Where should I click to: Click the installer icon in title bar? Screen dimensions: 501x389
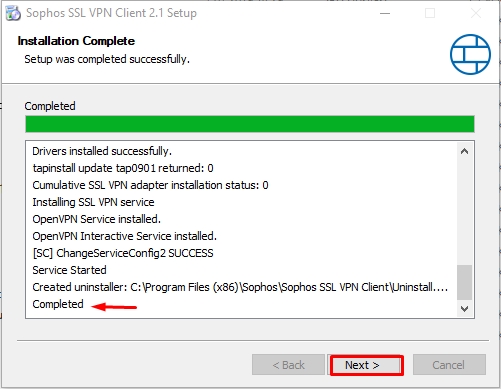pos(13,13)
